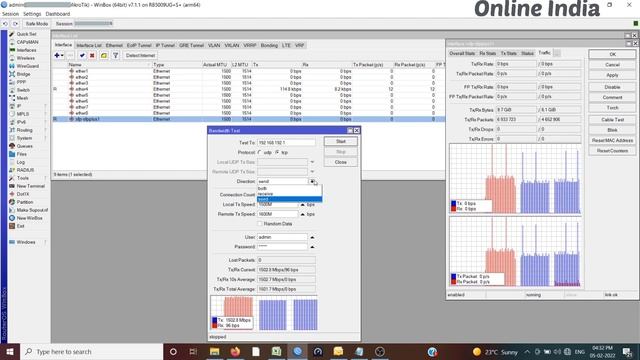640x360 pixels.
Task: Open New Terminal from the sidebar
Action: point(30,186)
